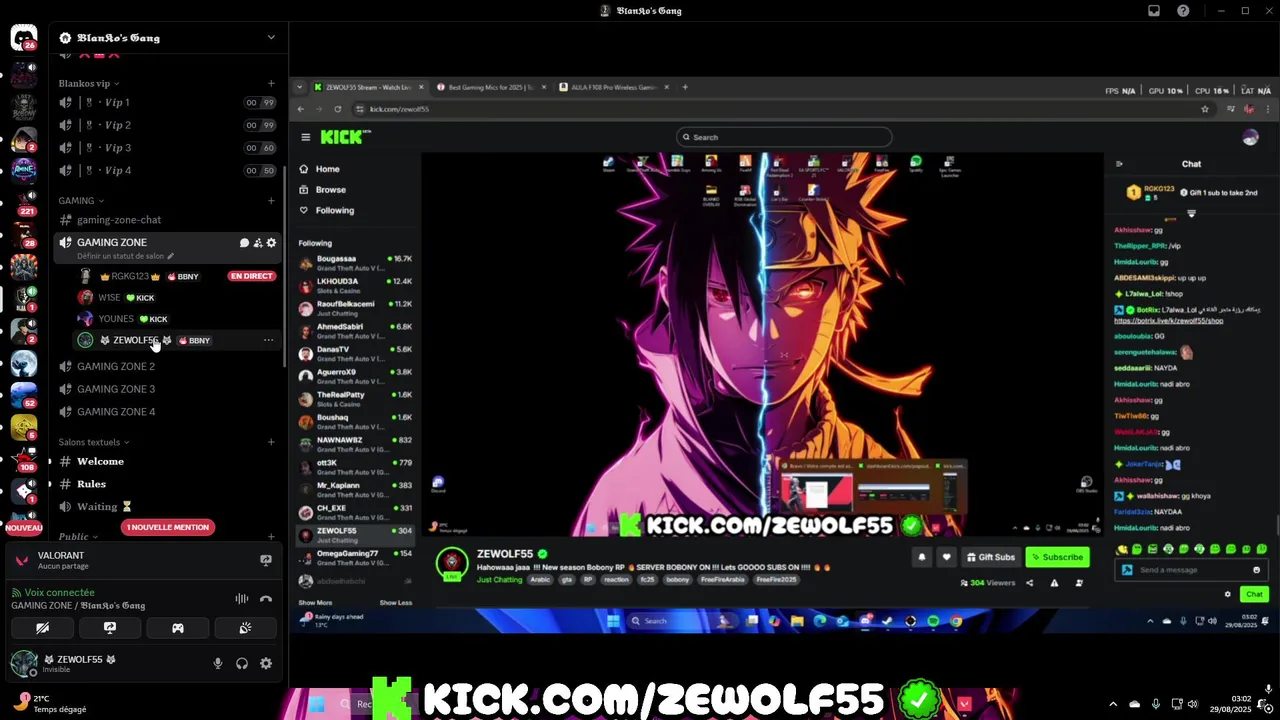Image resolution: width=1280 pixels, height=720 pixels.
Task: Open TheRealPatty channel in Following list
Action: tap(356, 398)
